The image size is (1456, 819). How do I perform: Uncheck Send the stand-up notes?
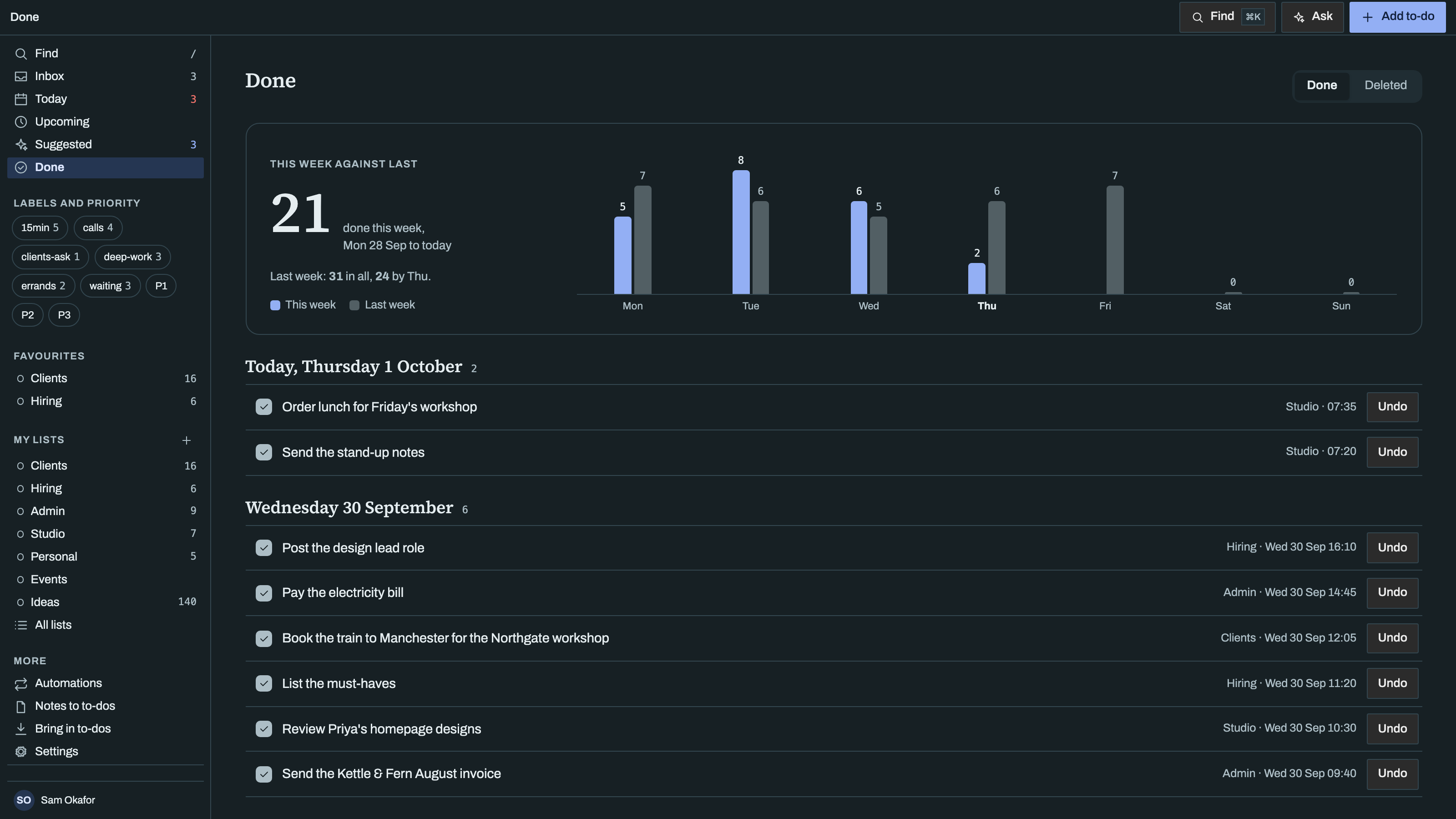click(264, 452)
